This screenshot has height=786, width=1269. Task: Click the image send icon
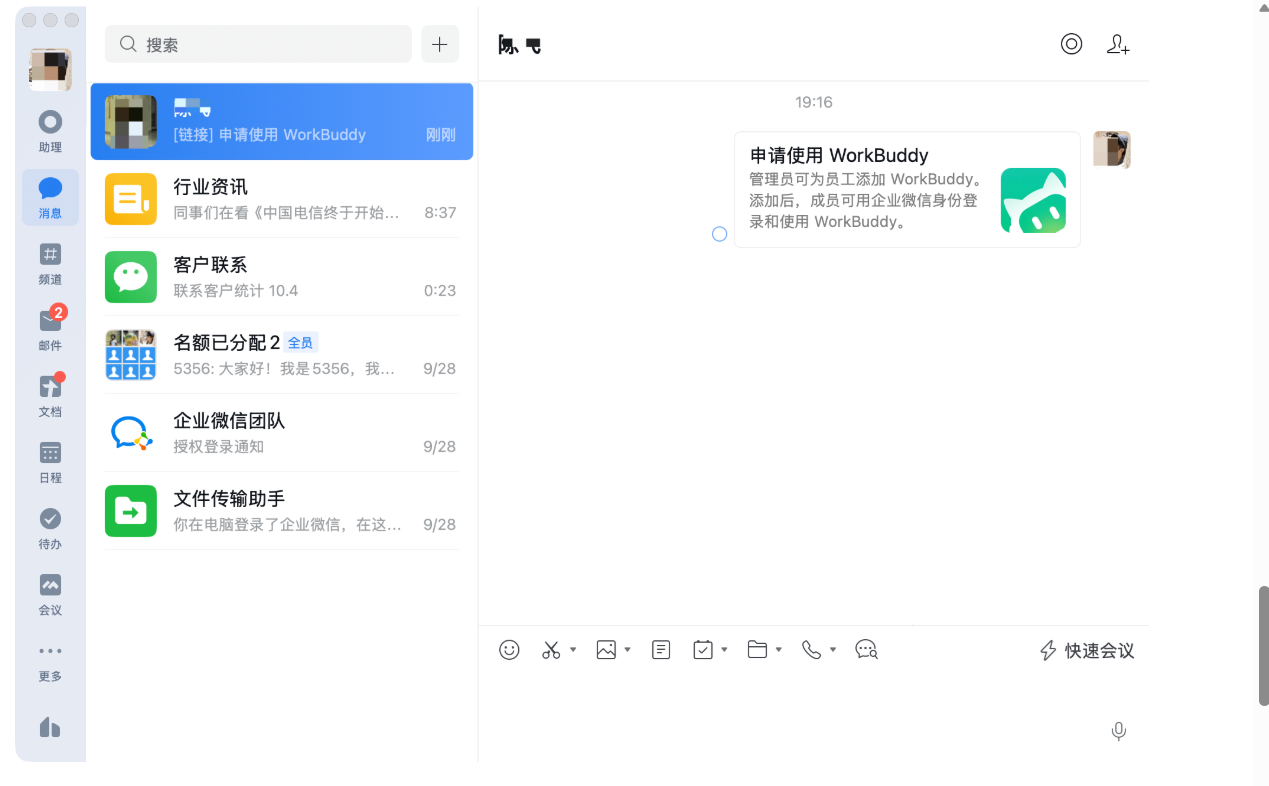pos(606,650)
